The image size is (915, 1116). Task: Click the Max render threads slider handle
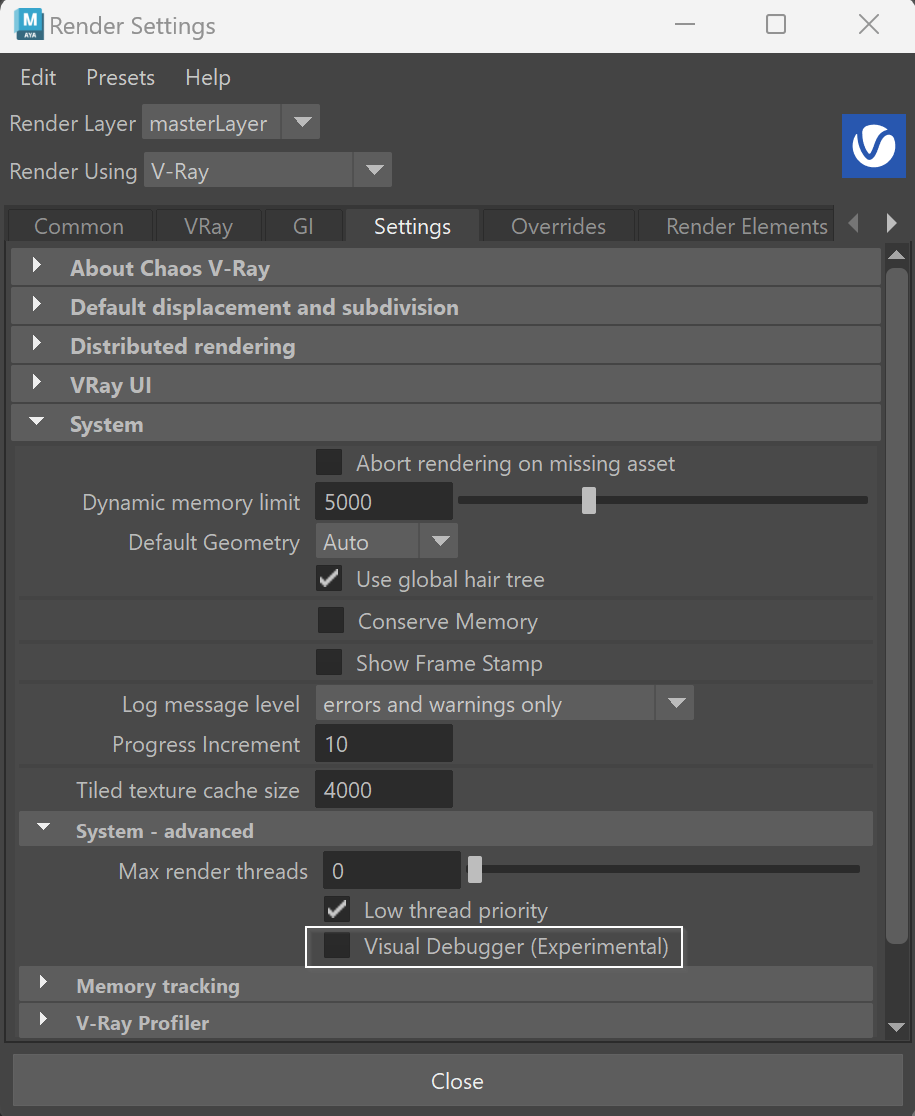(475, 869)
